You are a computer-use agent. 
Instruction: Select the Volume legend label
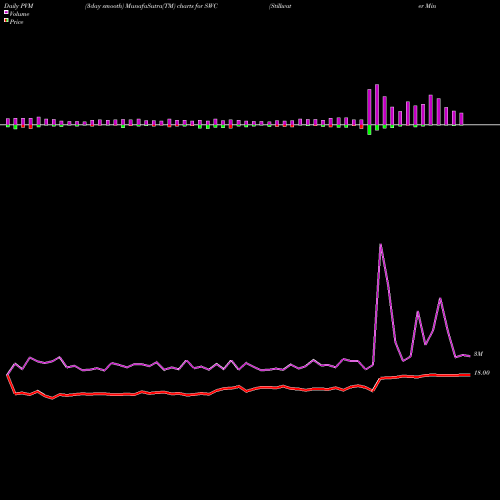(19, 14)
